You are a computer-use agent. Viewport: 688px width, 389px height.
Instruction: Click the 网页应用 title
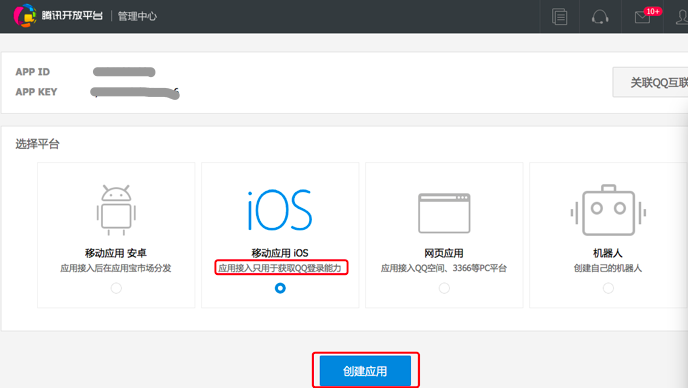[444, 253]
